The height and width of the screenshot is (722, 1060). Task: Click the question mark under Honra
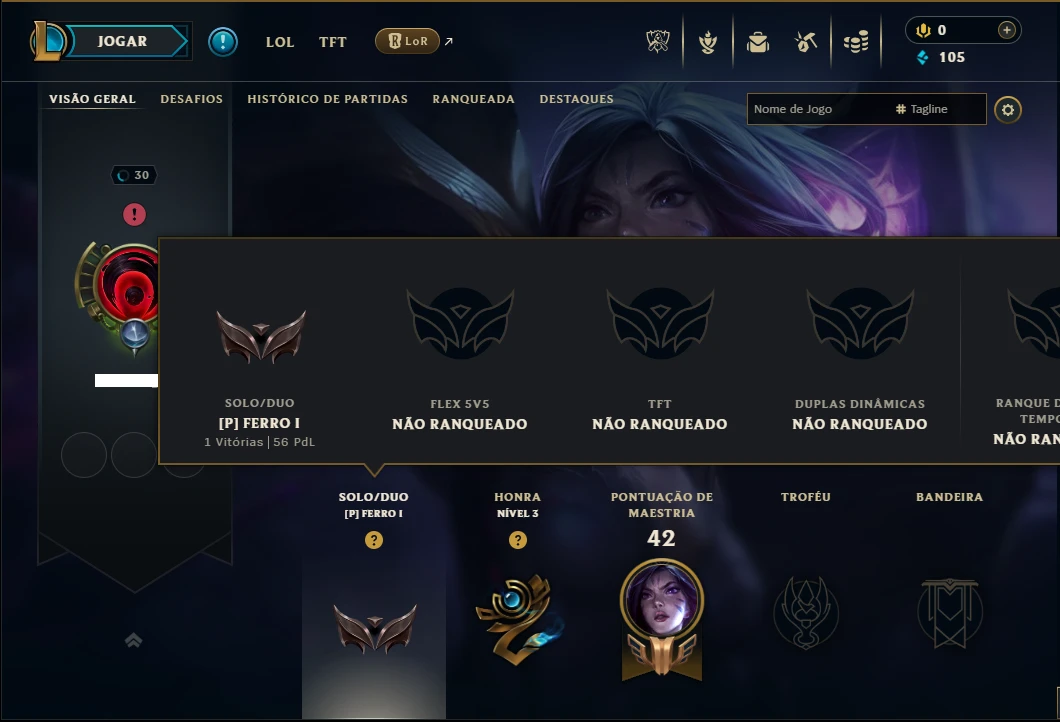(x=518, y=540)
